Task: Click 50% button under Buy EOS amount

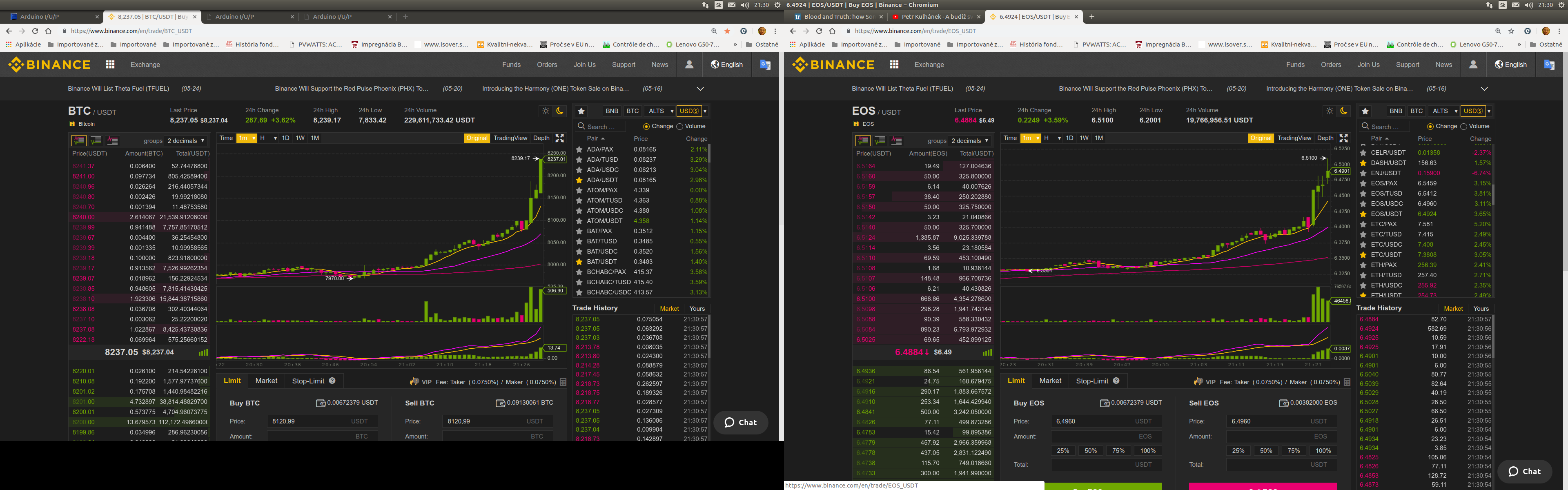Action: (1090, 451)
